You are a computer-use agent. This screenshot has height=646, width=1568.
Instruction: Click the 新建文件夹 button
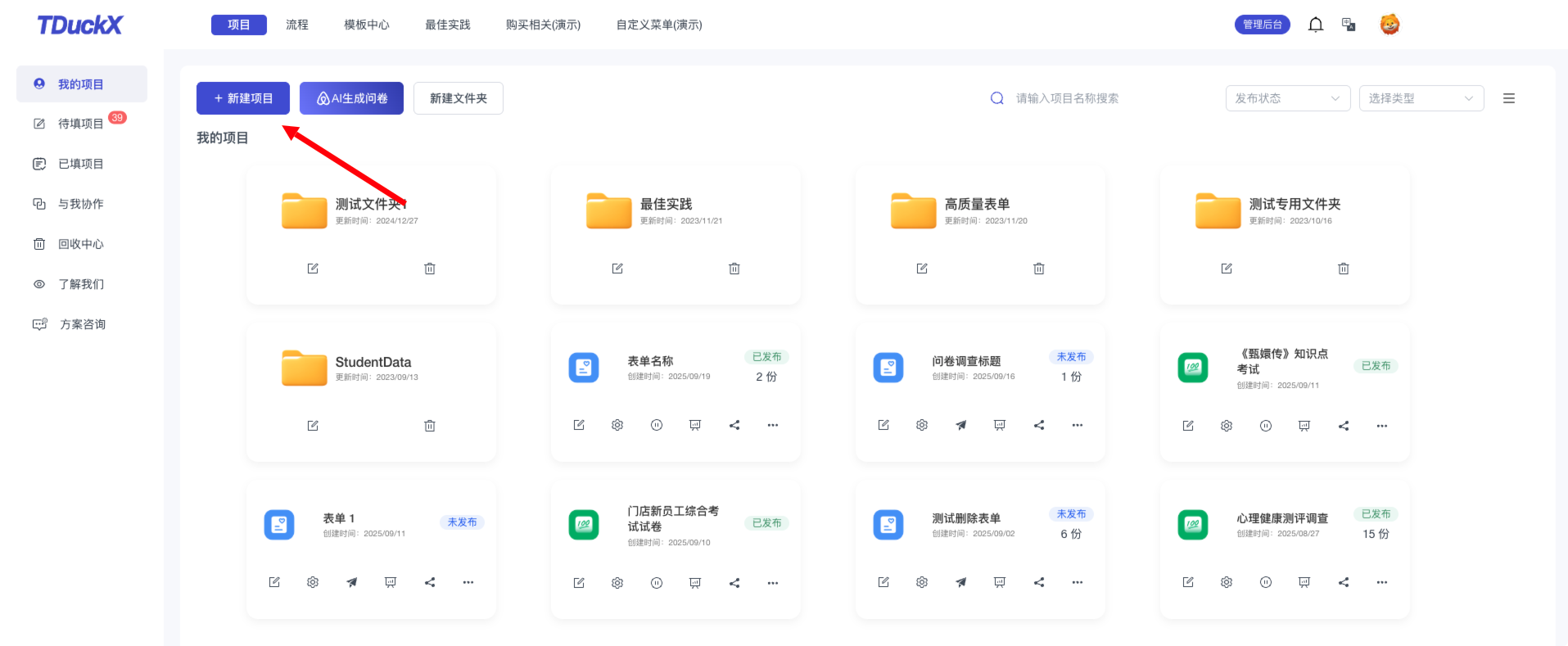[459, 98]
